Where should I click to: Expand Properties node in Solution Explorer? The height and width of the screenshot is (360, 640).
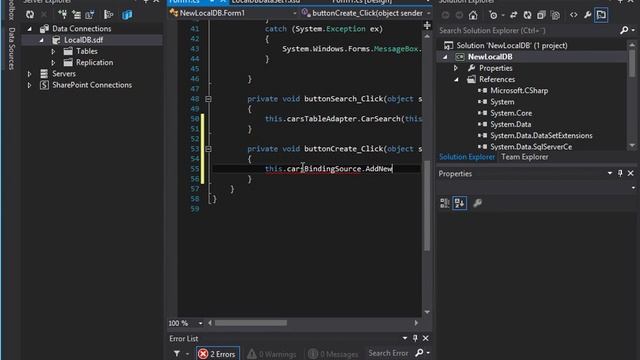[456, 68]
